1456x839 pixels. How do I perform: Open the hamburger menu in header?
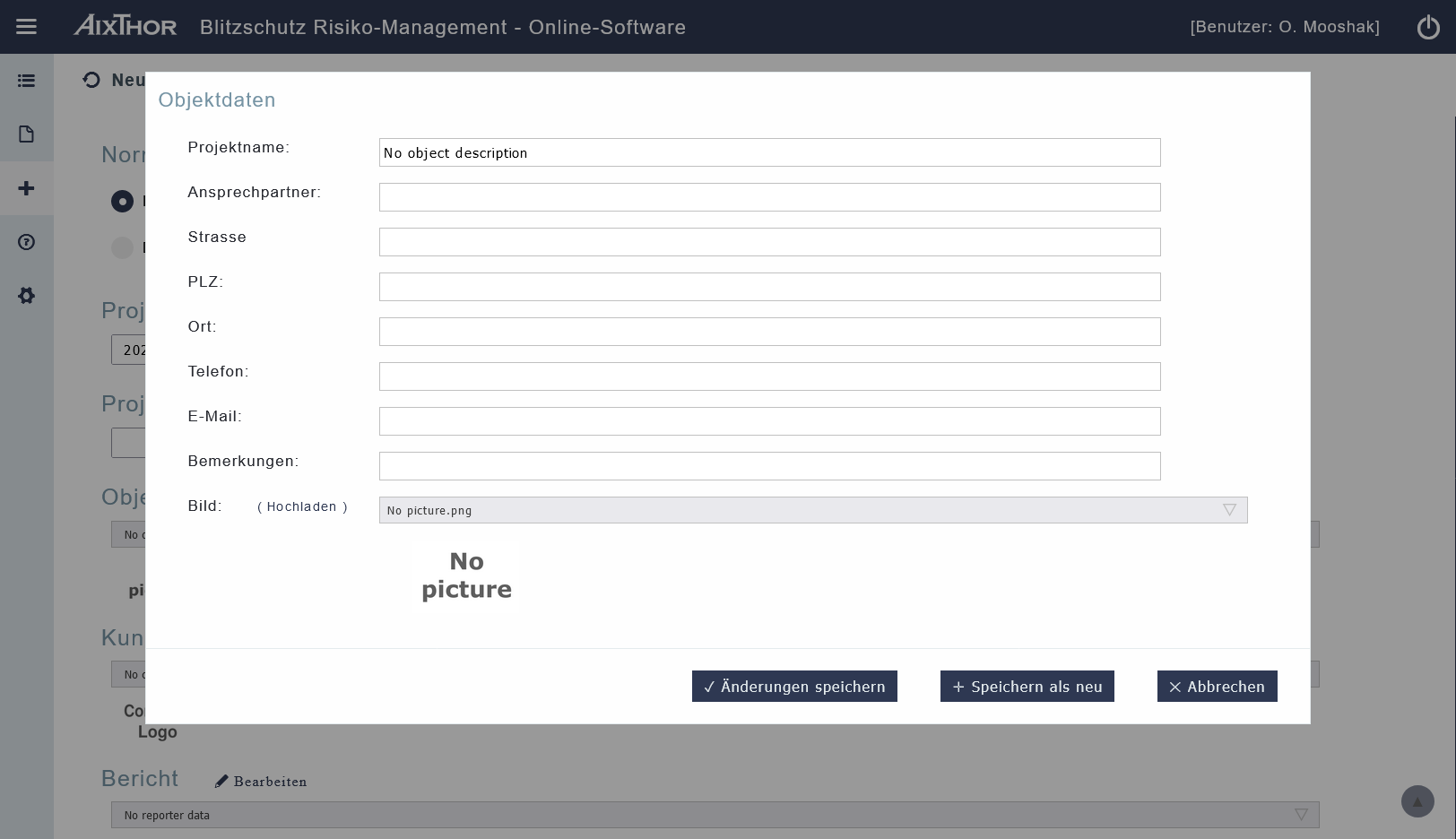[27, 27]
